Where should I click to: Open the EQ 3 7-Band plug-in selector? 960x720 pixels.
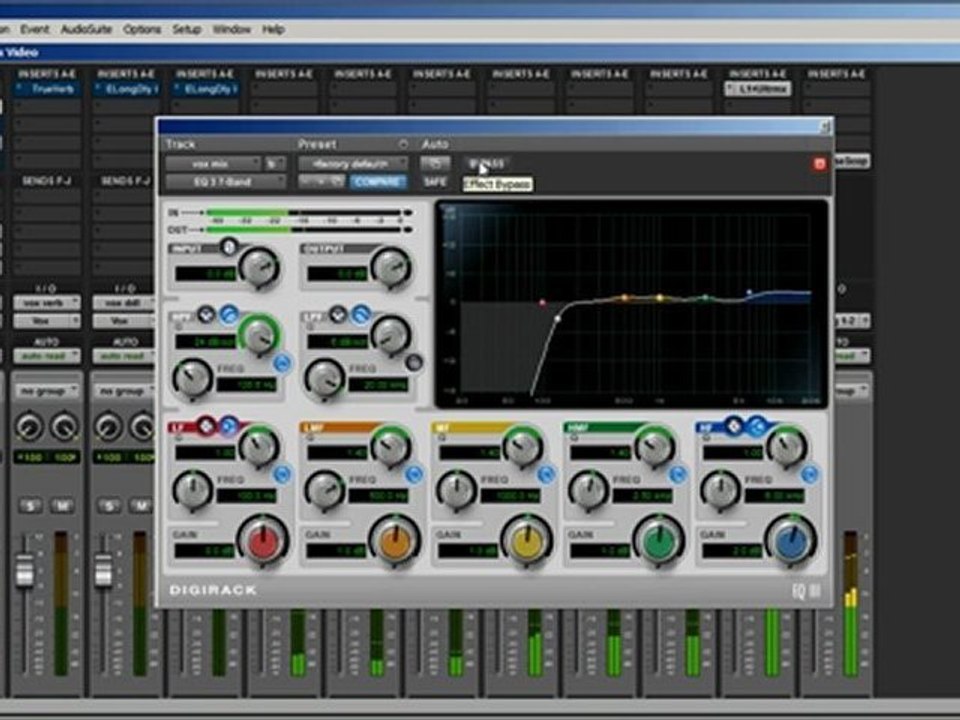pyautogui.click(x=225, y=182)
